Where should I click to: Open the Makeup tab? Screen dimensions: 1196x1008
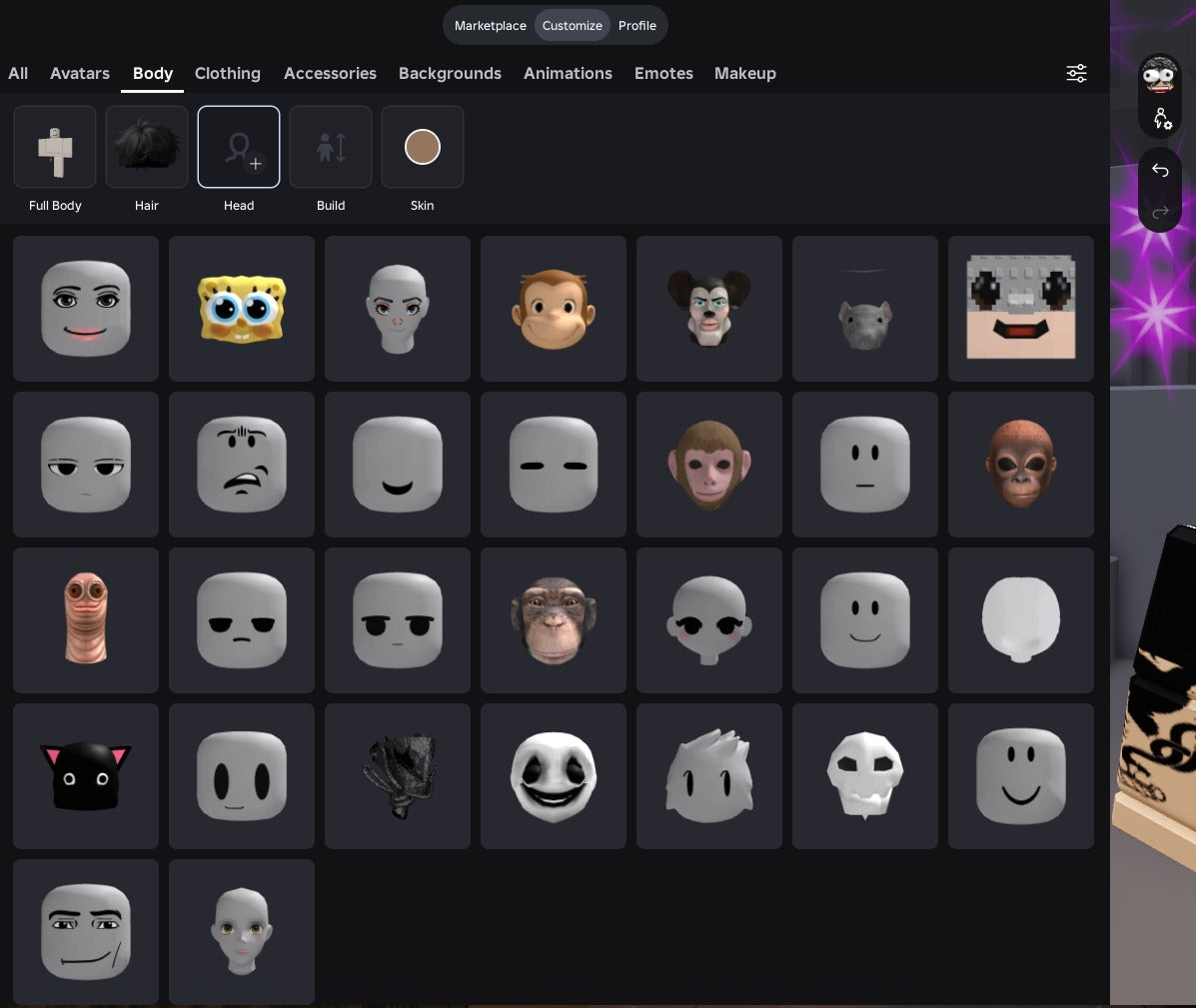click(745, 73)
